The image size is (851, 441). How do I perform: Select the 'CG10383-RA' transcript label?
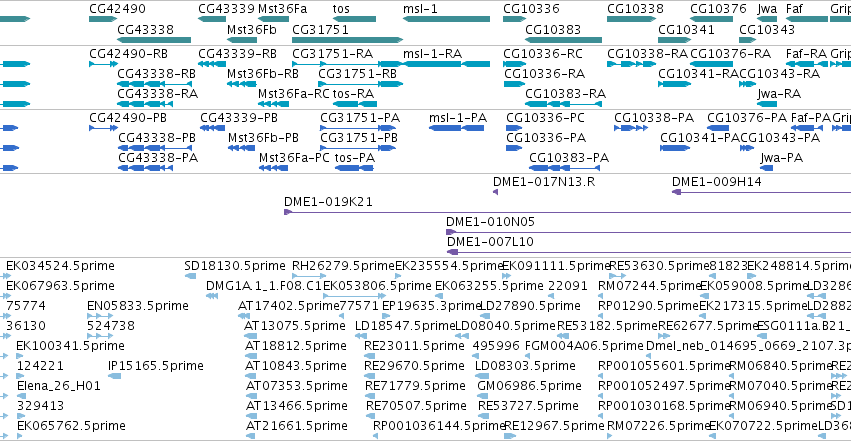(x=565, y=94)
